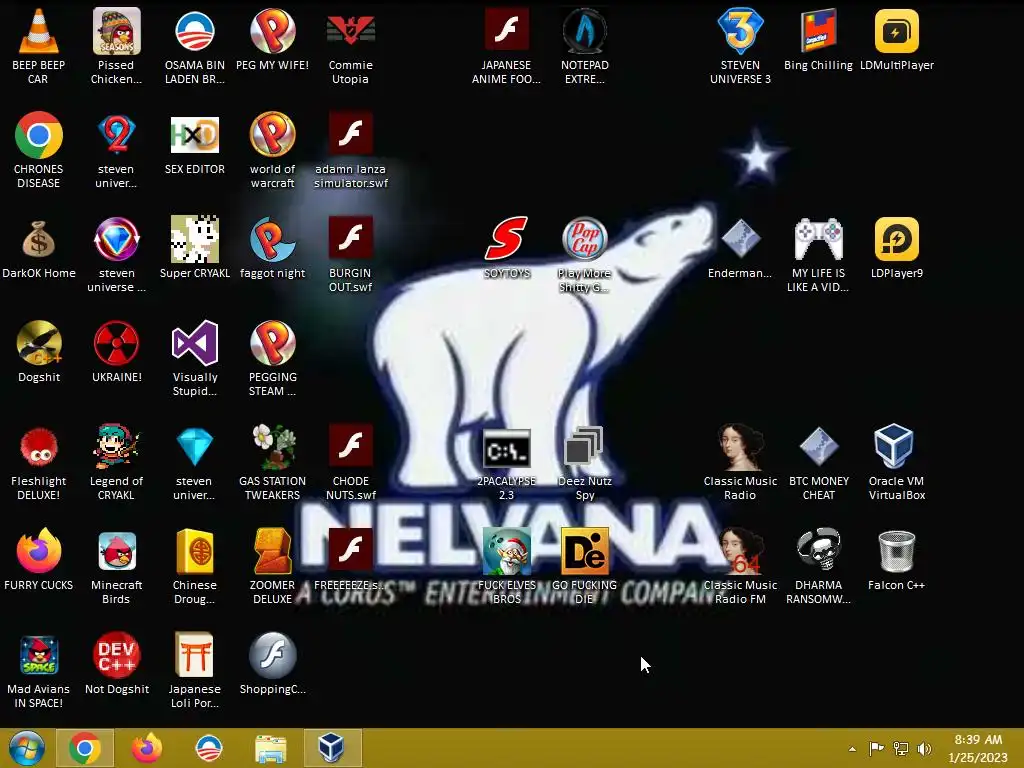The image size is (1024, 768).
Task: Open the PEG MY WIFE! icon
Action: (x=273, y=31)
